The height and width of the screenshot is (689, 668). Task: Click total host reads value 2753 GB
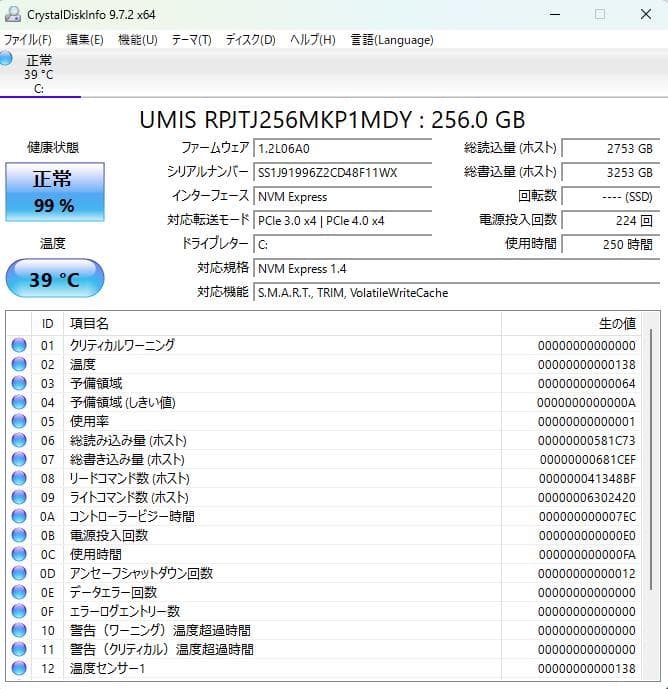[x=611, y=149]
